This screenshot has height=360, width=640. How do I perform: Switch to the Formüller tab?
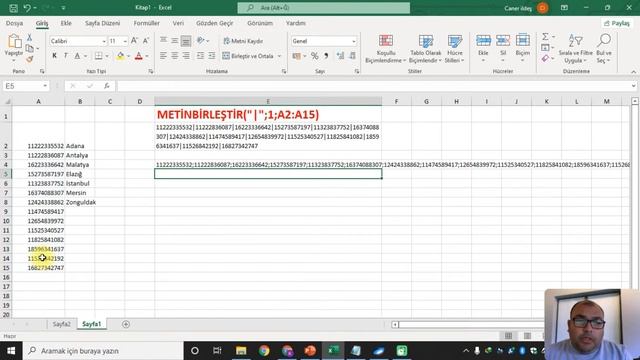pyautogui.click(x=147, y=23)
